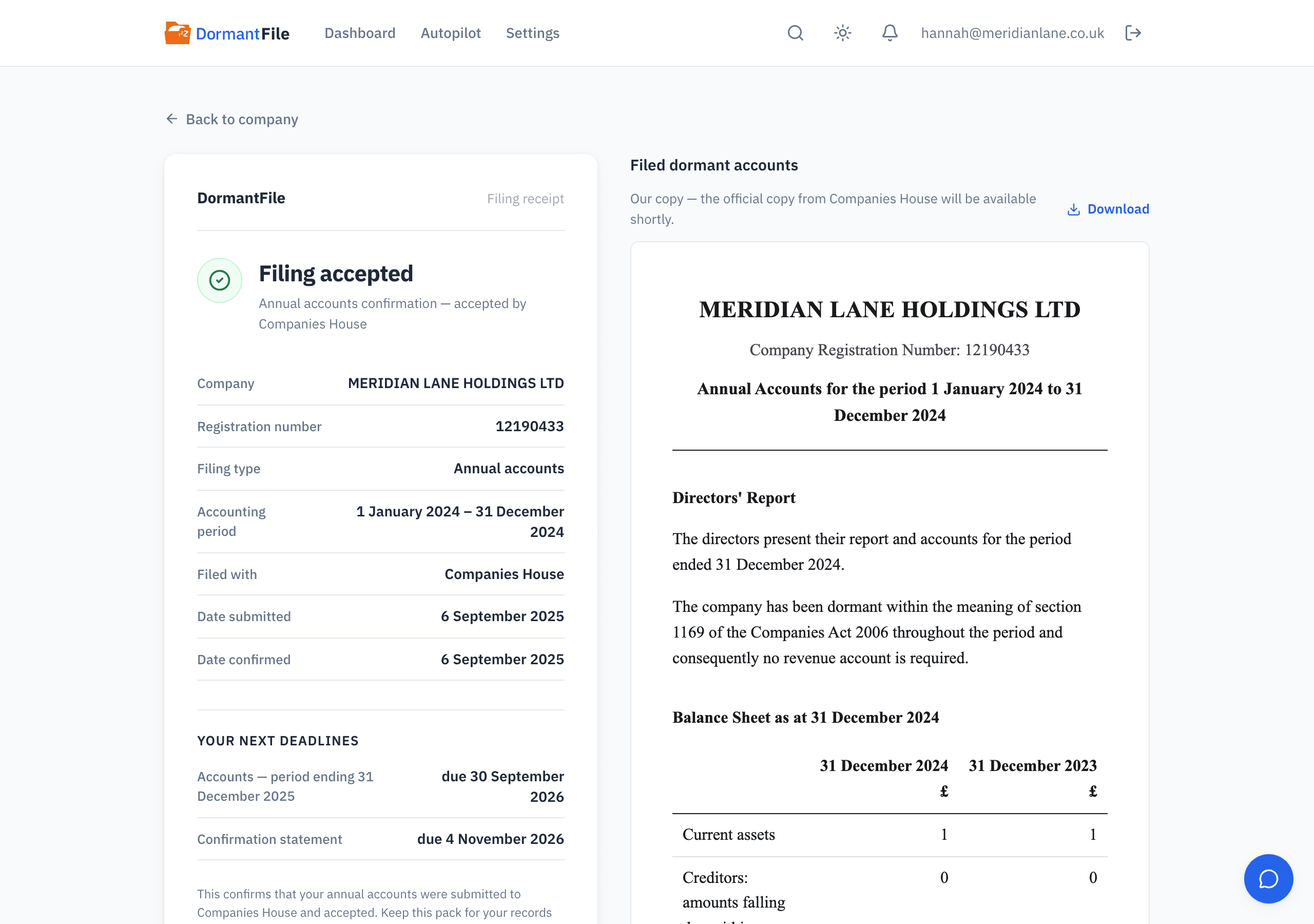This screenshot has width=1314, height=924.
Task: Open Settings in the navigation
Action: (x=533, y=33)
